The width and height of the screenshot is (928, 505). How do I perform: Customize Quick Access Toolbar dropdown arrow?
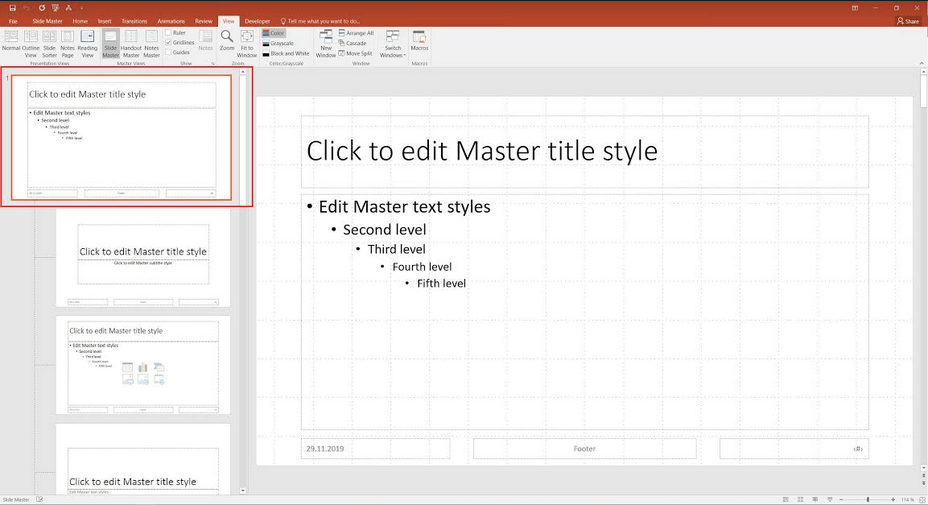point(81,8)
